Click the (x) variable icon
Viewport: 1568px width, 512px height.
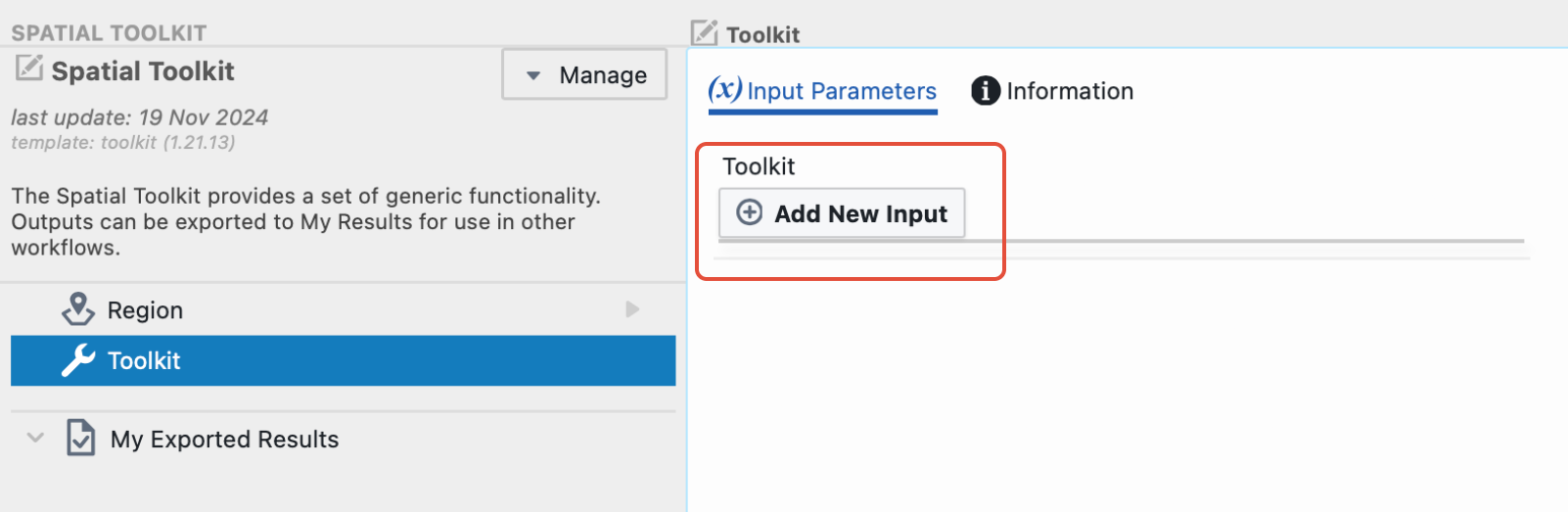(724, 89)
